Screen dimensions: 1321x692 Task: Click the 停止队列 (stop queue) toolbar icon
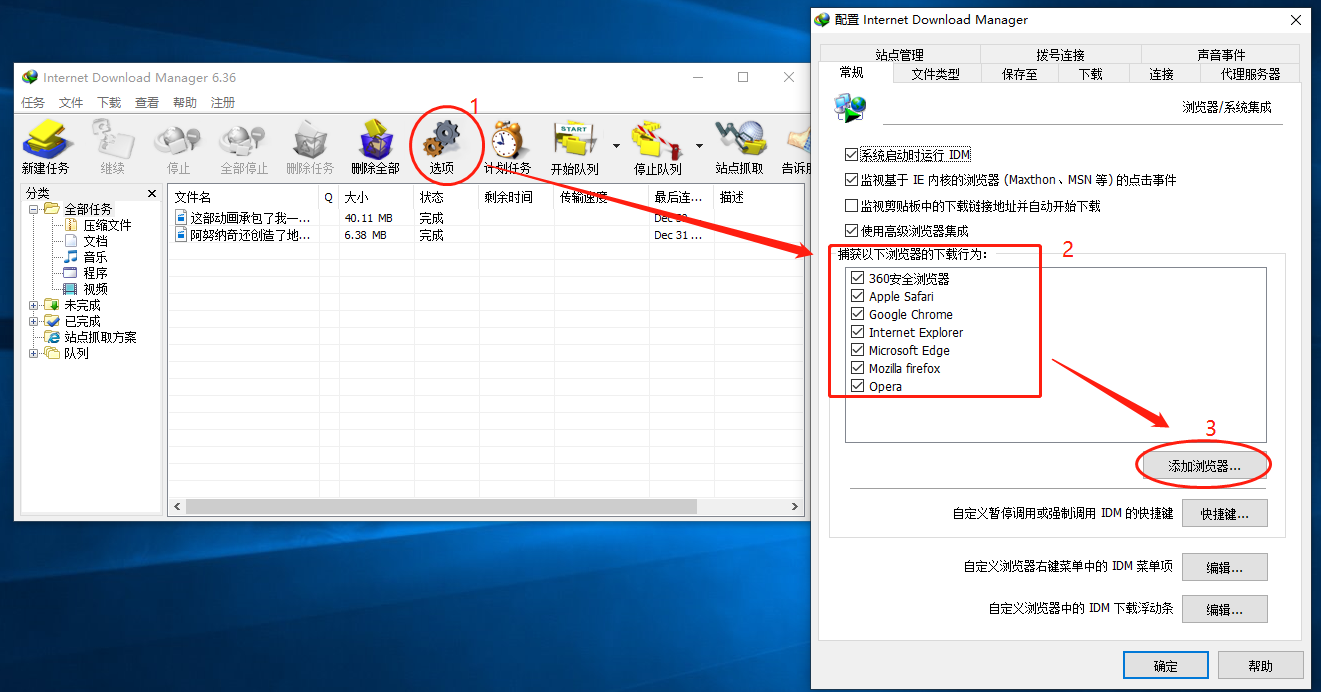tap(657, 148)
